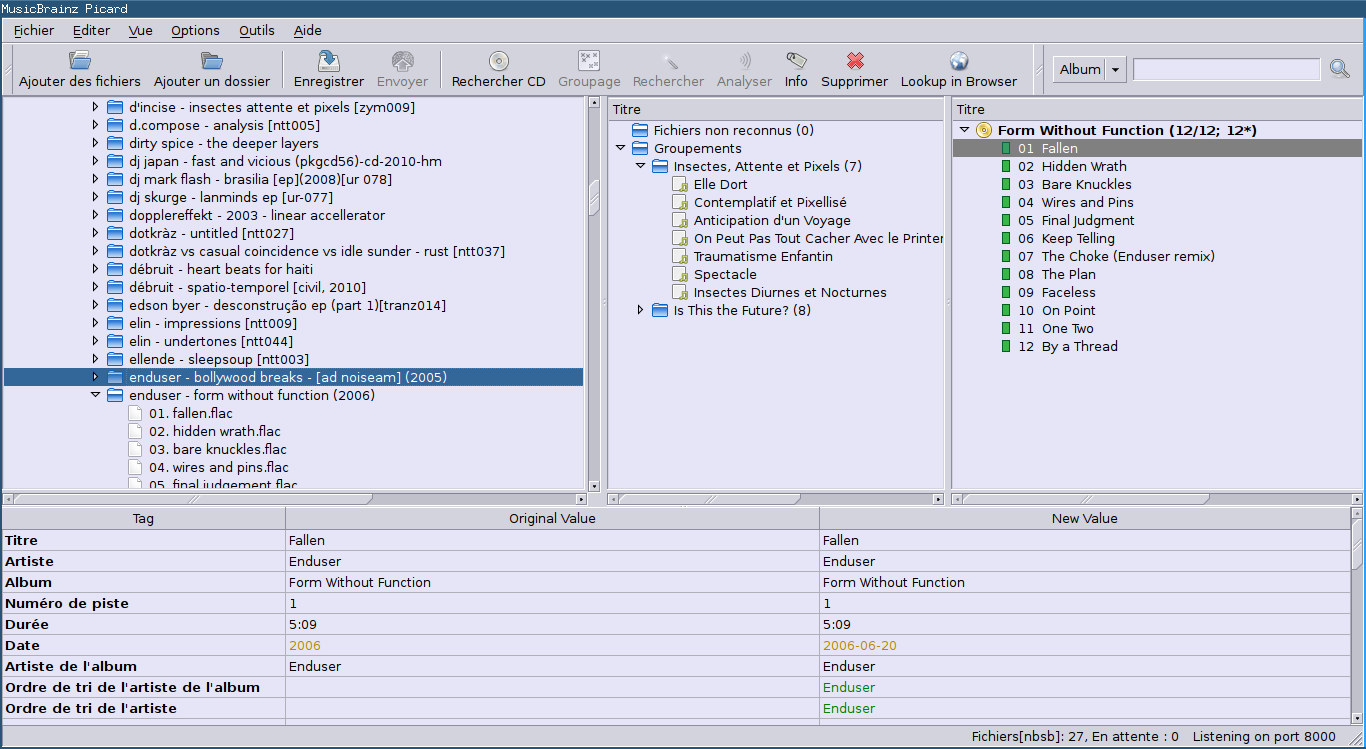Image resolution: width=1366 pixels, height=749 pixels.
Task: Expand the dj japan - fast and vicious folder
Action: (96, 161)
